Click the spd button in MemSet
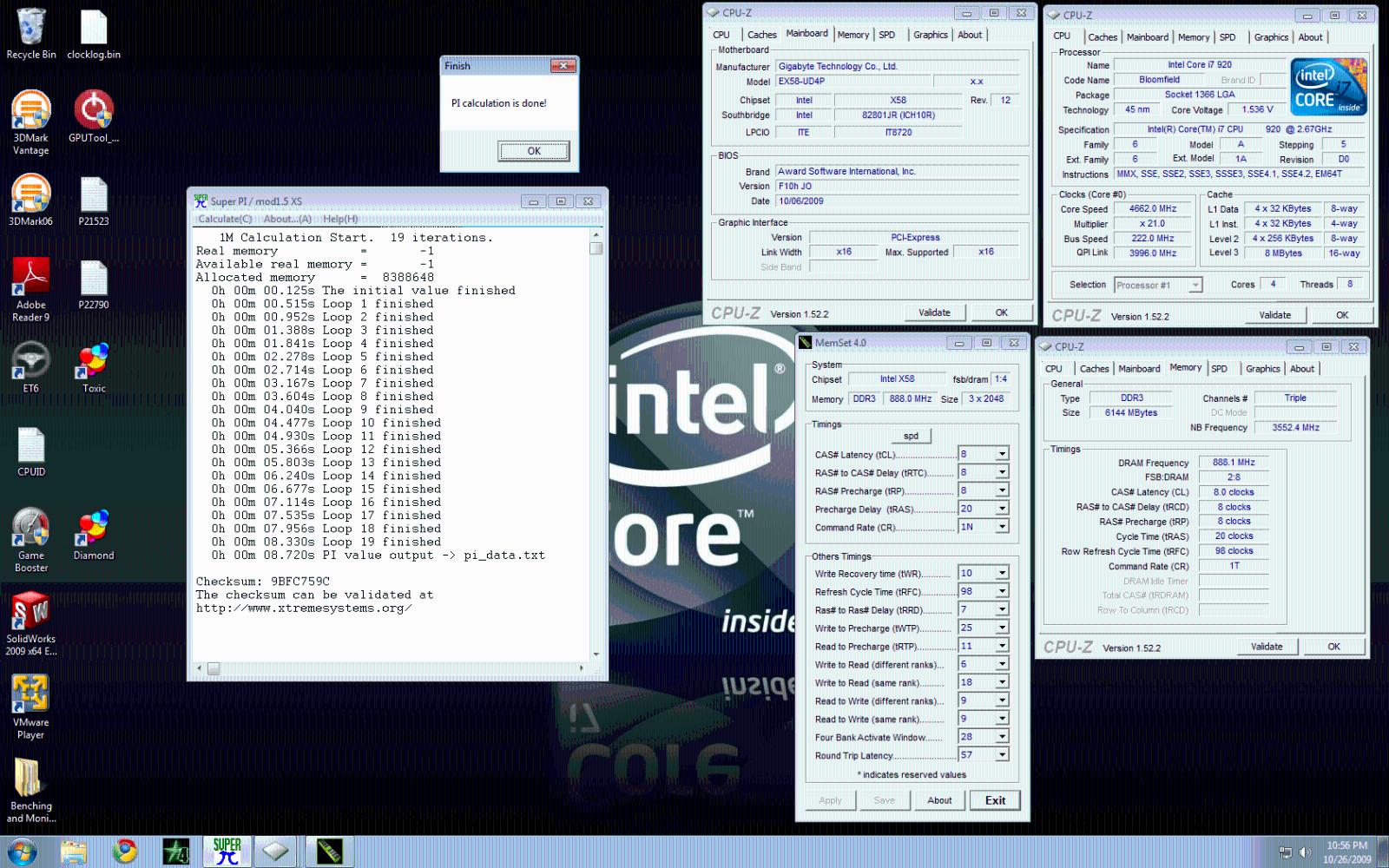1389x868 pixels. click(911, 436)
